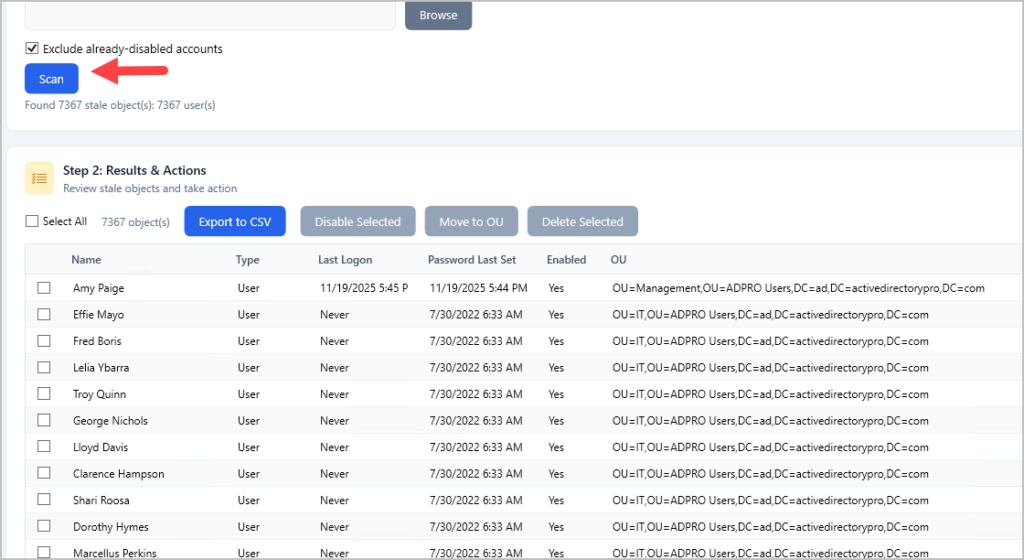Click the Results & Actions list icon

(39, 178)
